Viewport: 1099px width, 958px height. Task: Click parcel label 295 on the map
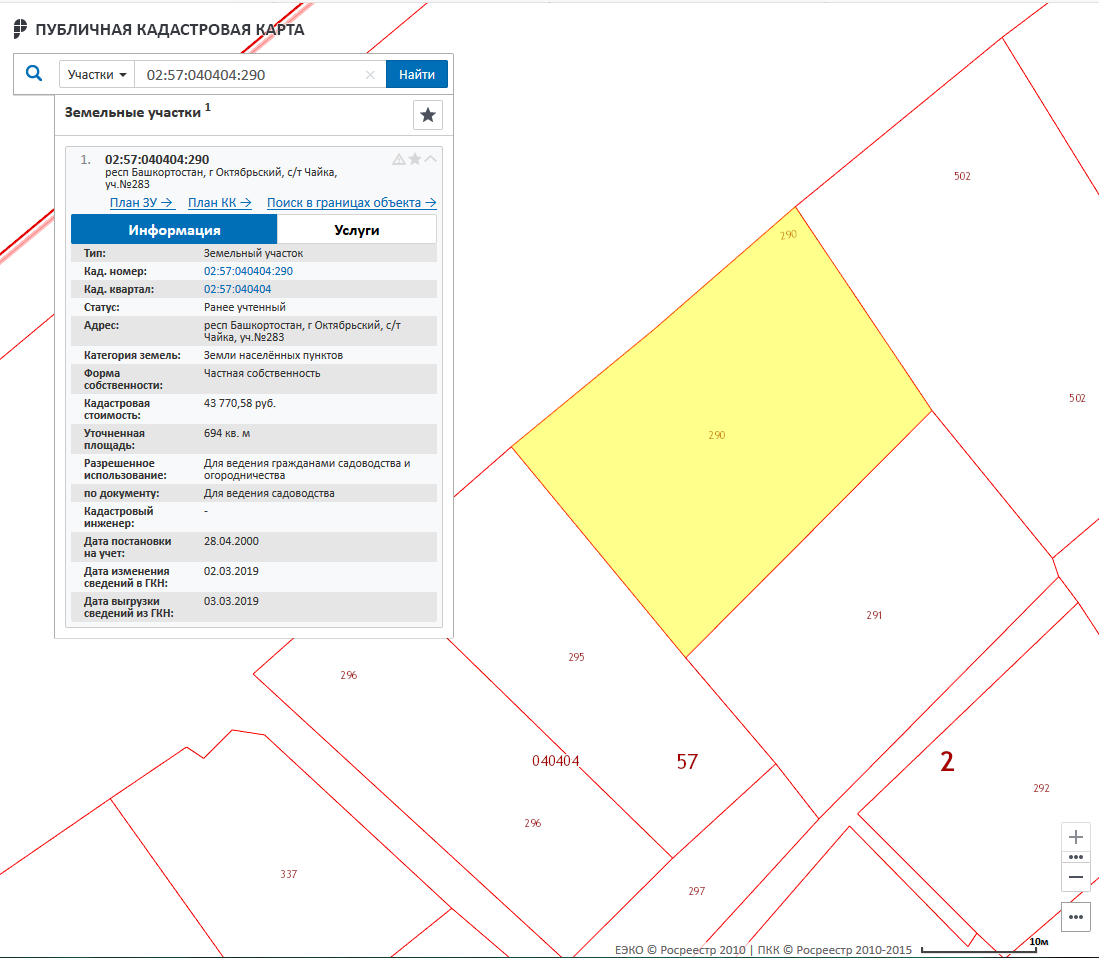tap(576, 657)
